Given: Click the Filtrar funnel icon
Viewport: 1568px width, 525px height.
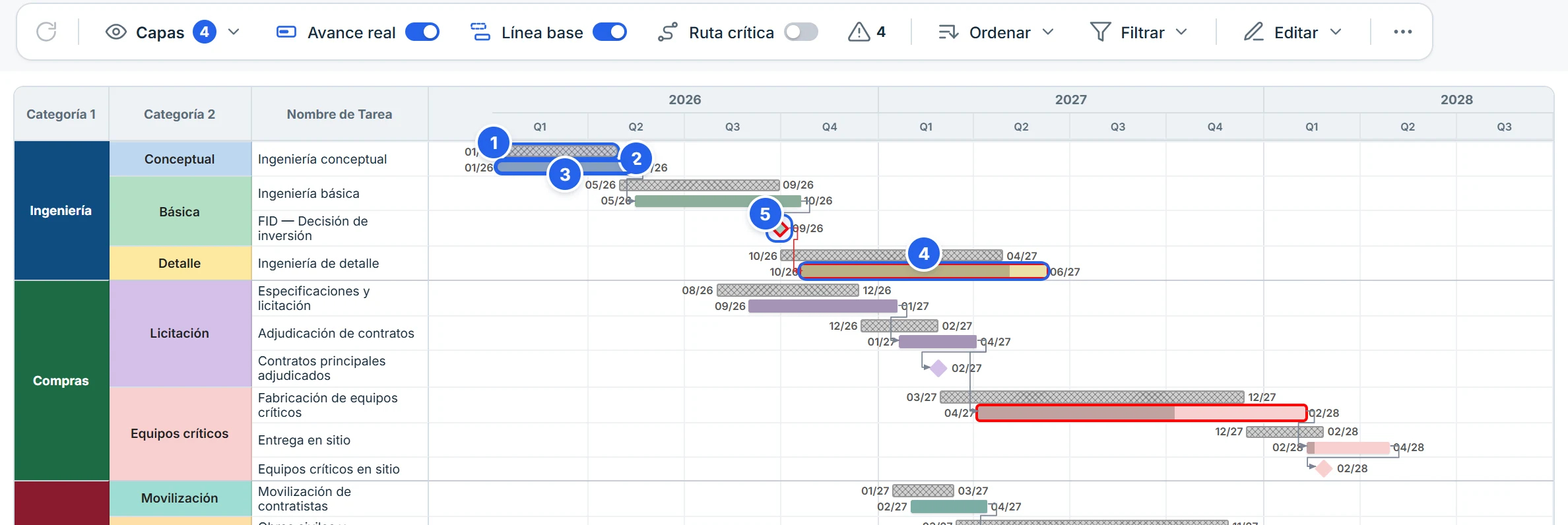Looking at the screenshot, I should pos(1100,32).
